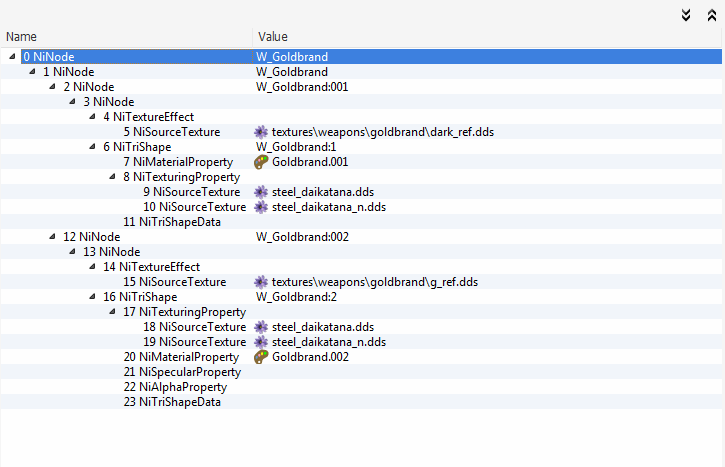Click flower icon on block 18 steel_daikatana.dds
Image resolution: width=725 pixels, height=467 pixels.
pyautogui.click(x=262, y=327)
